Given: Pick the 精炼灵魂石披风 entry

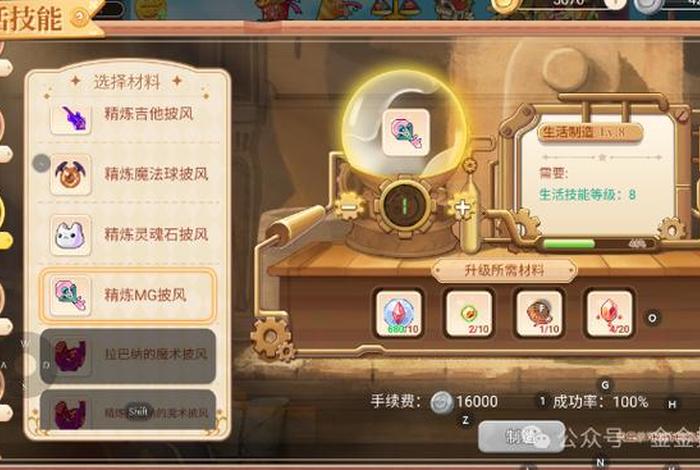Looking at the screenshot, I should (129, 235).
